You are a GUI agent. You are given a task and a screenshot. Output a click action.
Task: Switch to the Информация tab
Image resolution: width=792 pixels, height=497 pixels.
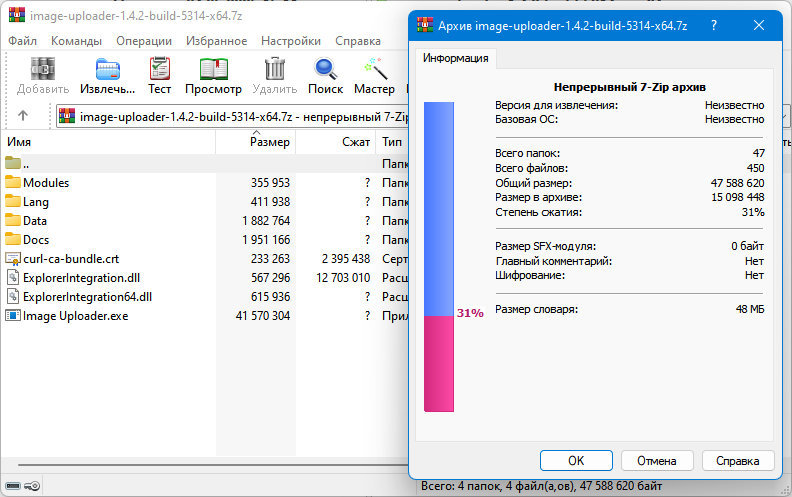(x=456, y=58)
